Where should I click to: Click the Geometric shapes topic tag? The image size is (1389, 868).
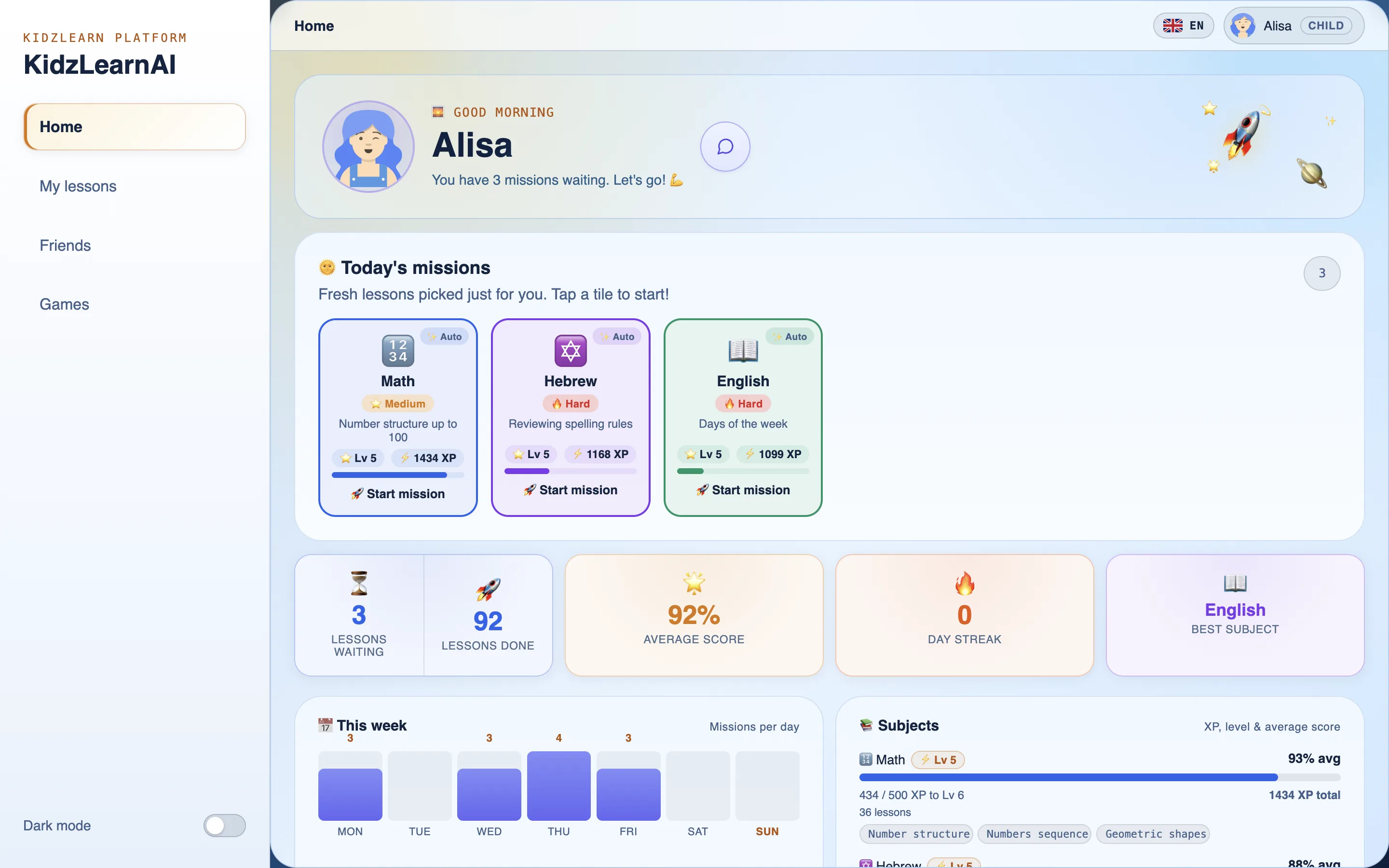(x=1153, y=834)
